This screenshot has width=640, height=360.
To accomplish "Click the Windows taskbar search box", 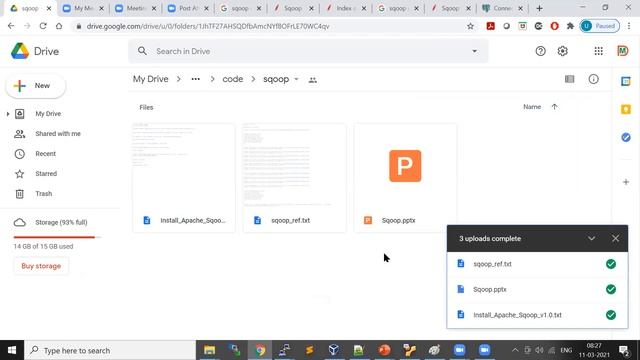I will [110, 350].
